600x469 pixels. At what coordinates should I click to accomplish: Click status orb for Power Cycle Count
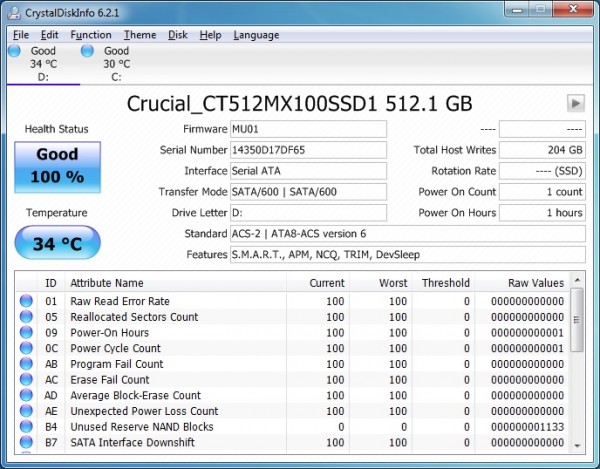26,348
